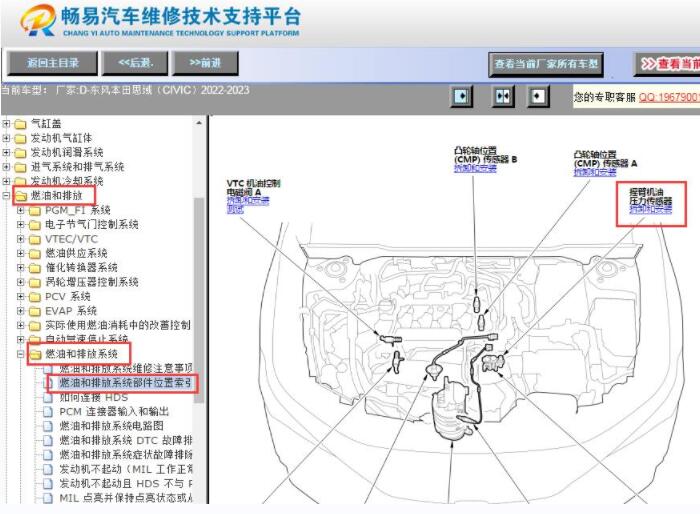Image resolution: width=700 pixels, height=514 pixels.
Task: Open the QQ customer service link
Action: [669, 97]
